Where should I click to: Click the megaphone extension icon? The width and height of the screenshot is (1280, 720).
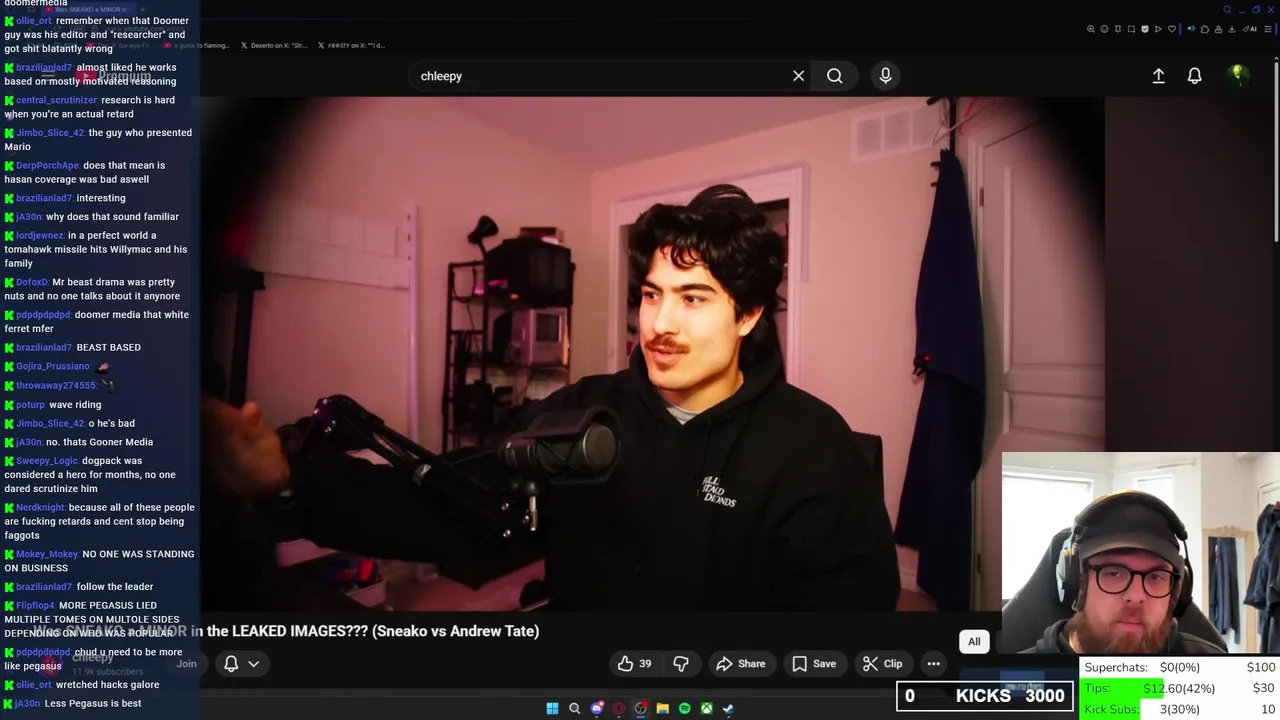click(1191, 29)
